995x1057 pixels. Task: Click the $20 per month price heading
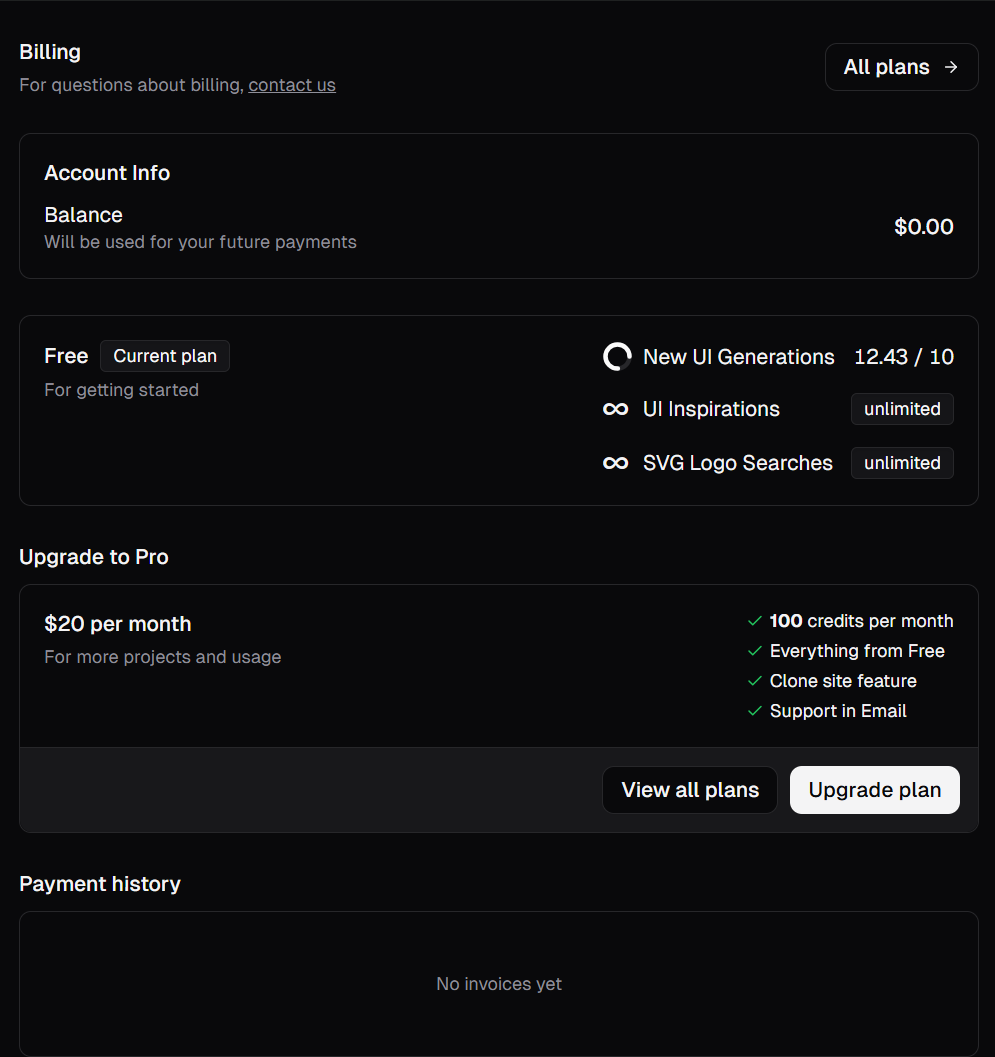(x=118, y=624)
